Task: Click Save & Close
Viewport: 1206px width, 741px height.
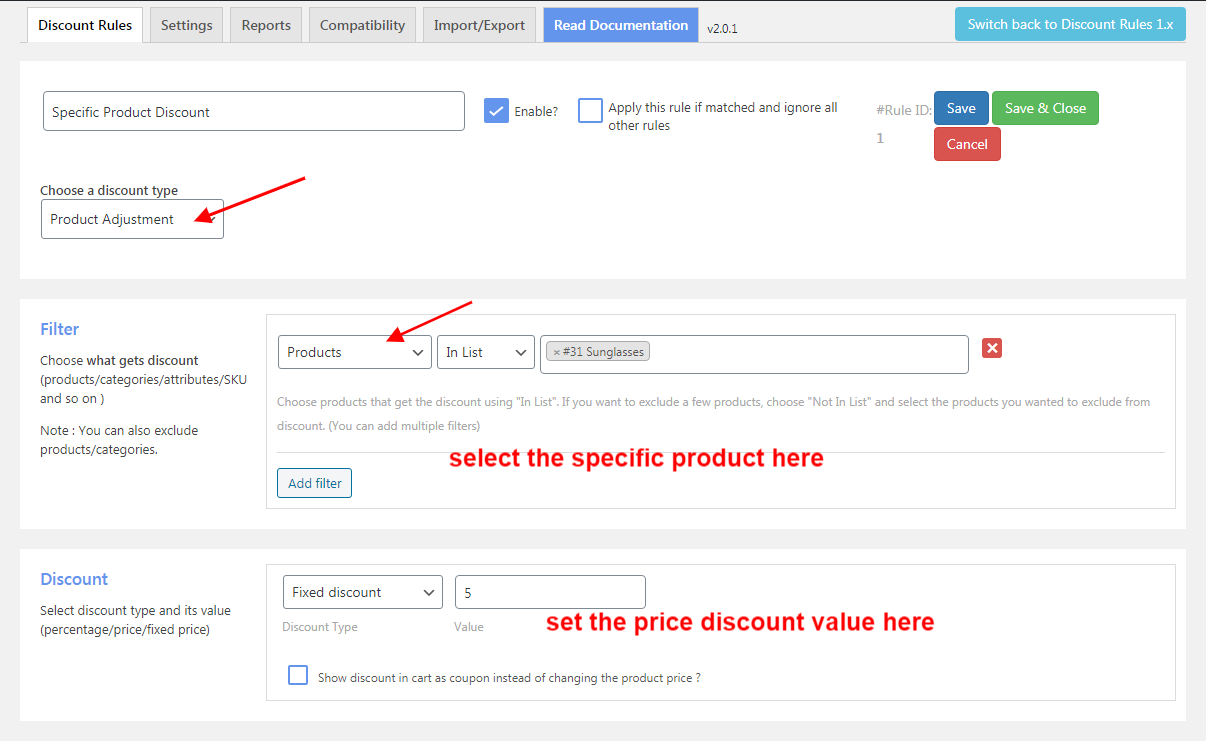Action: [x=1045, y=108]
